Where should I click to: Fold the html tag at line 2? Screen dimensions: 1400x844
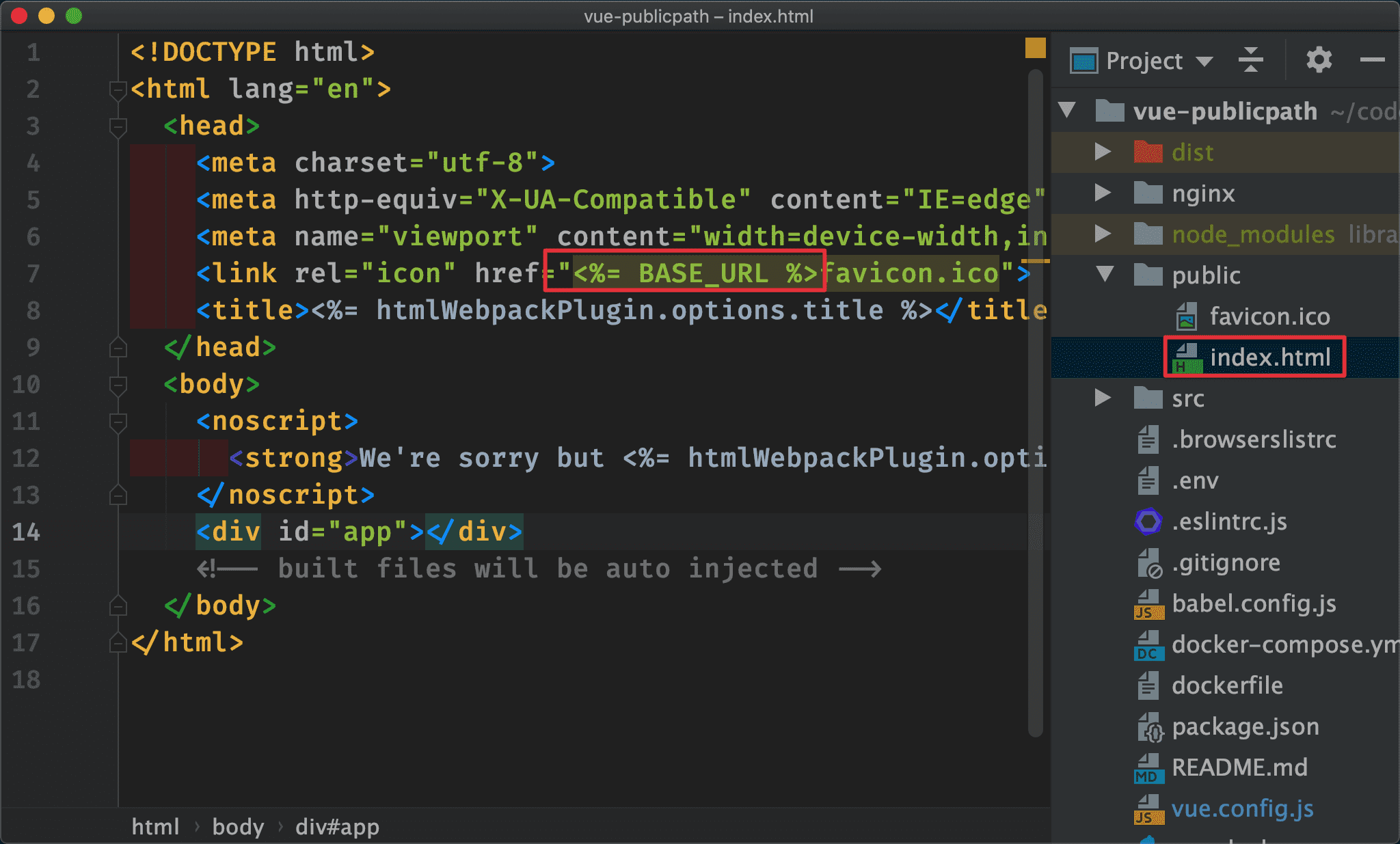click(118, 90)
